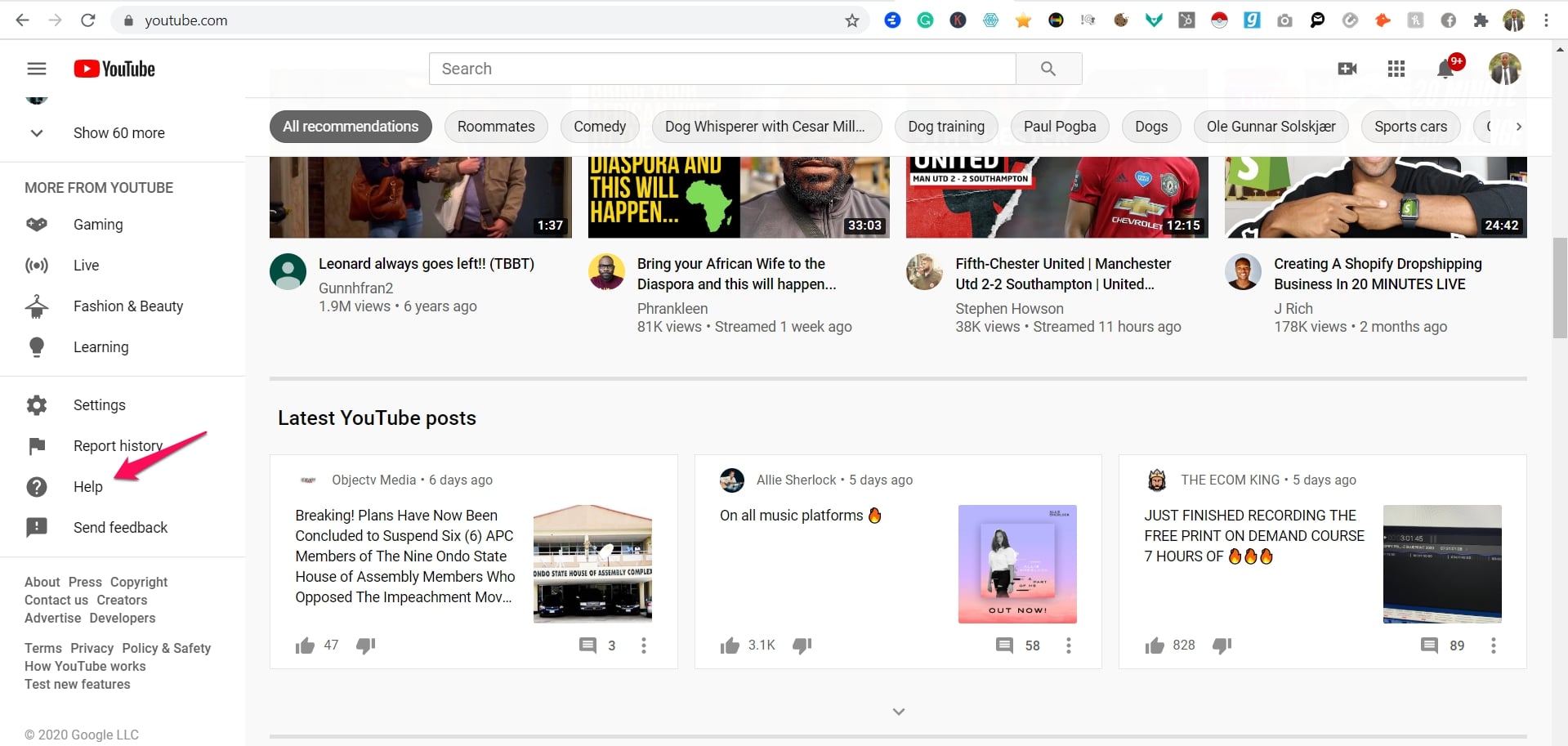This screenshot has width=1568, height=746.
Task: Click in the YouTube search box
Action: click(722, 69)
